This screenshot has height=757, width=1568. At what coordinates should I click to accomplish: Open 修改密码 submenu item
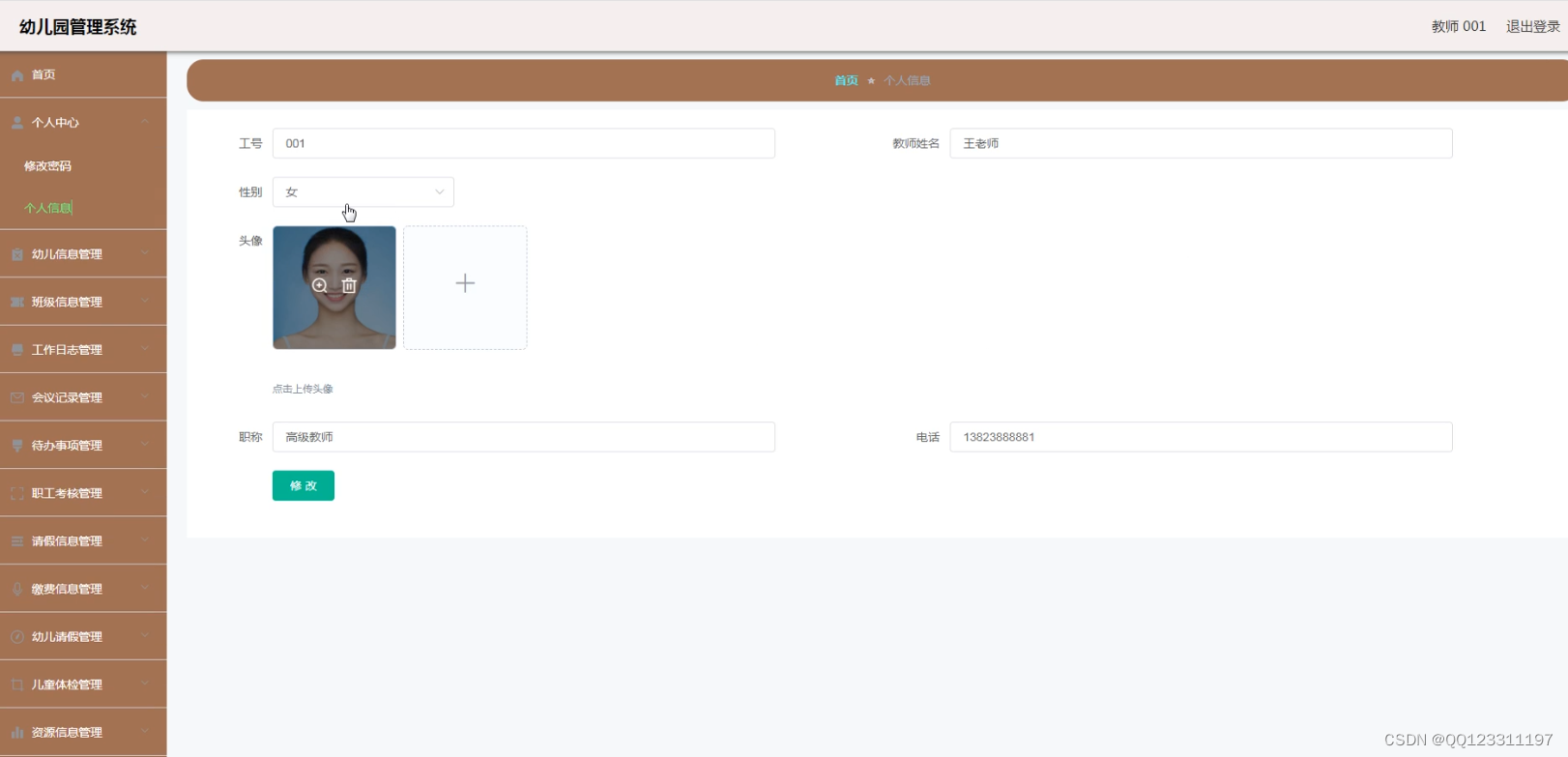point(47,166)
